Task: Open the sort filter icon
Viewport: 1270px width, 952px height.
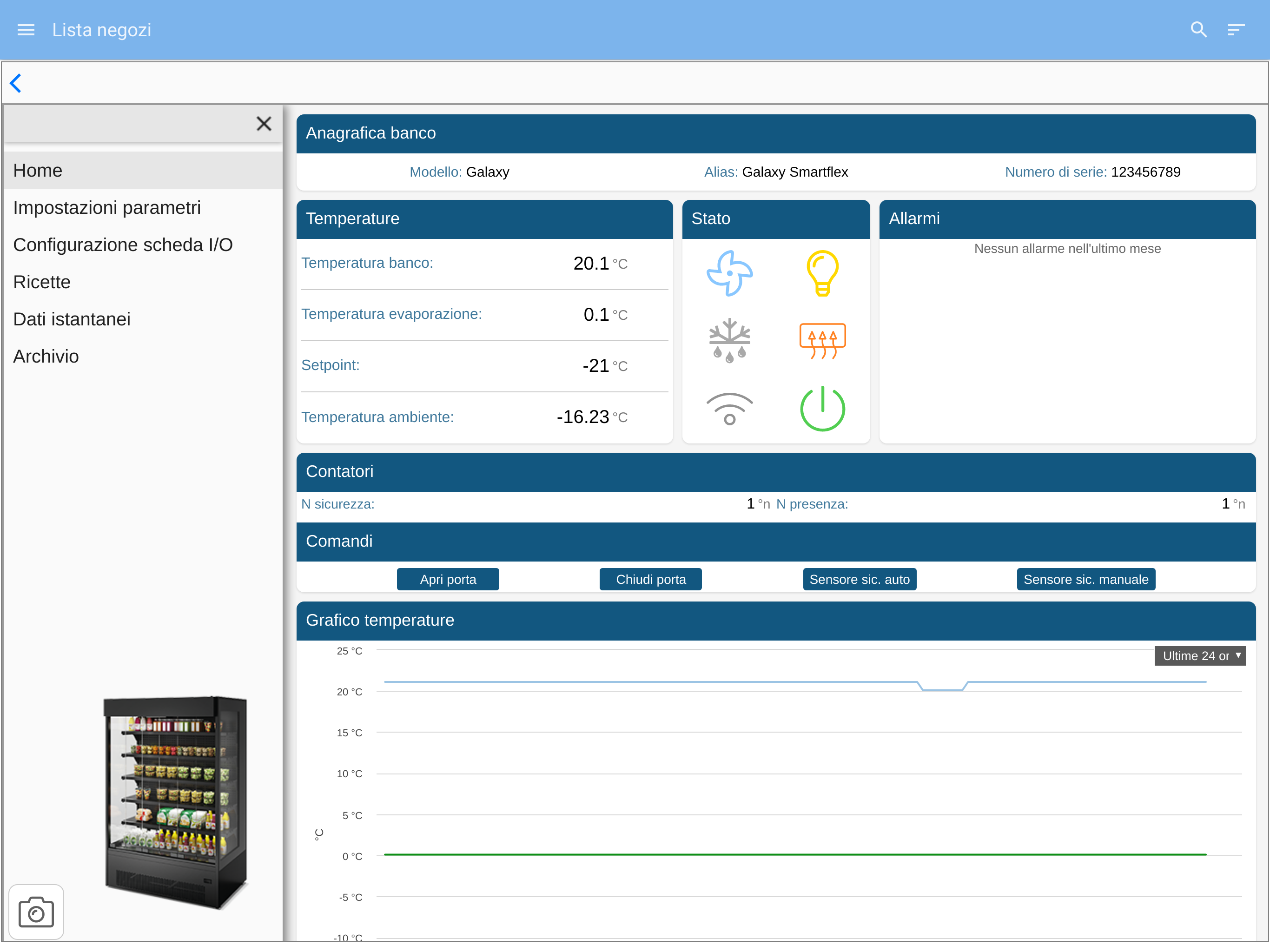Action: tap(1236, 30)
